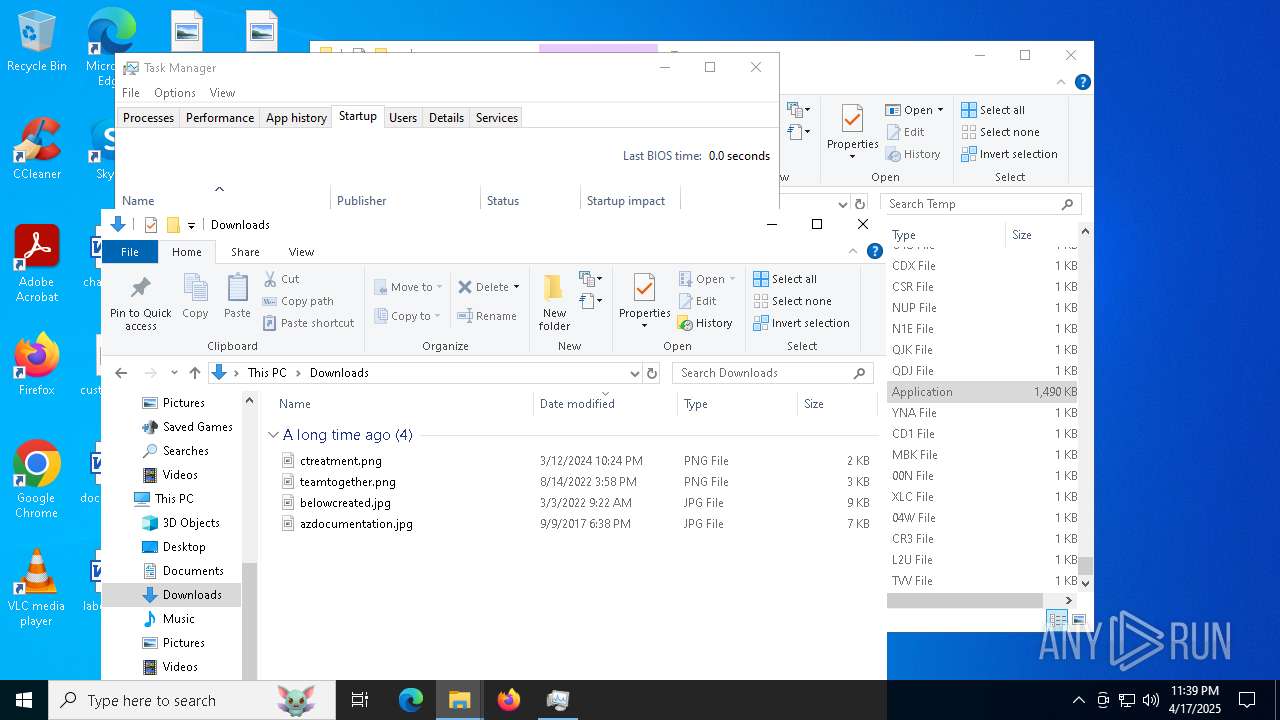Select the belowcreated.jpg file

click(345, 503)
